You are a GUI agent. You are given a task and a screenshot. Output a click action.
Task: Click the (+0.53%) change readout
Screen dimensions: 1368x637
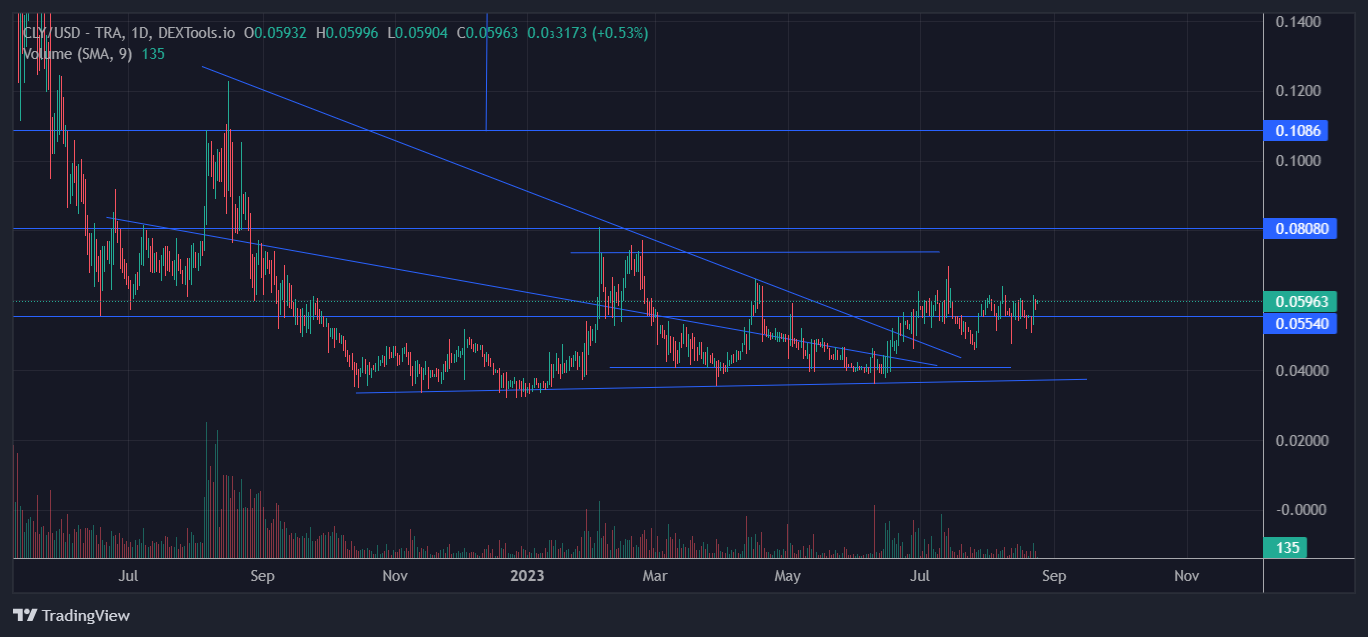pyautogui.click(x=619, y=33)
